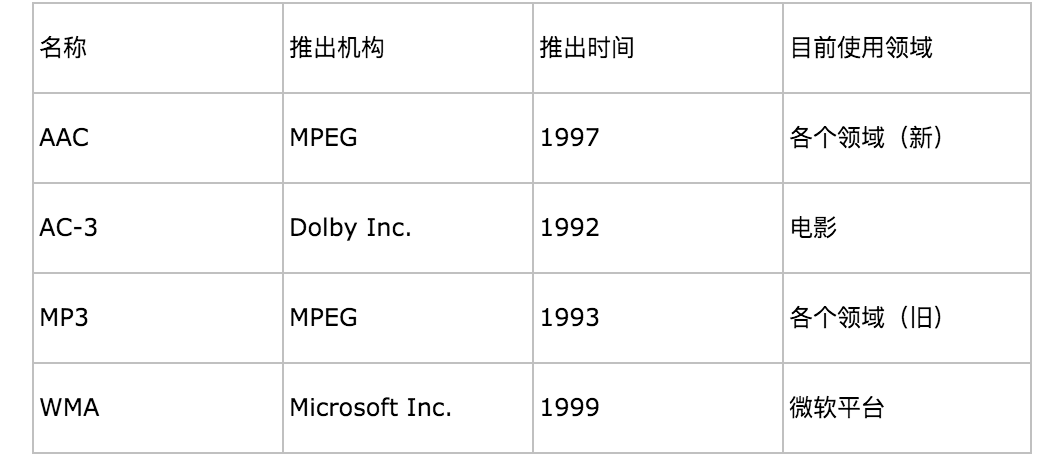Image resolution: width=1052 pixels, height=472 pixels.
Task: Click MPEG in the AAC row
Action: click(324, 137)
